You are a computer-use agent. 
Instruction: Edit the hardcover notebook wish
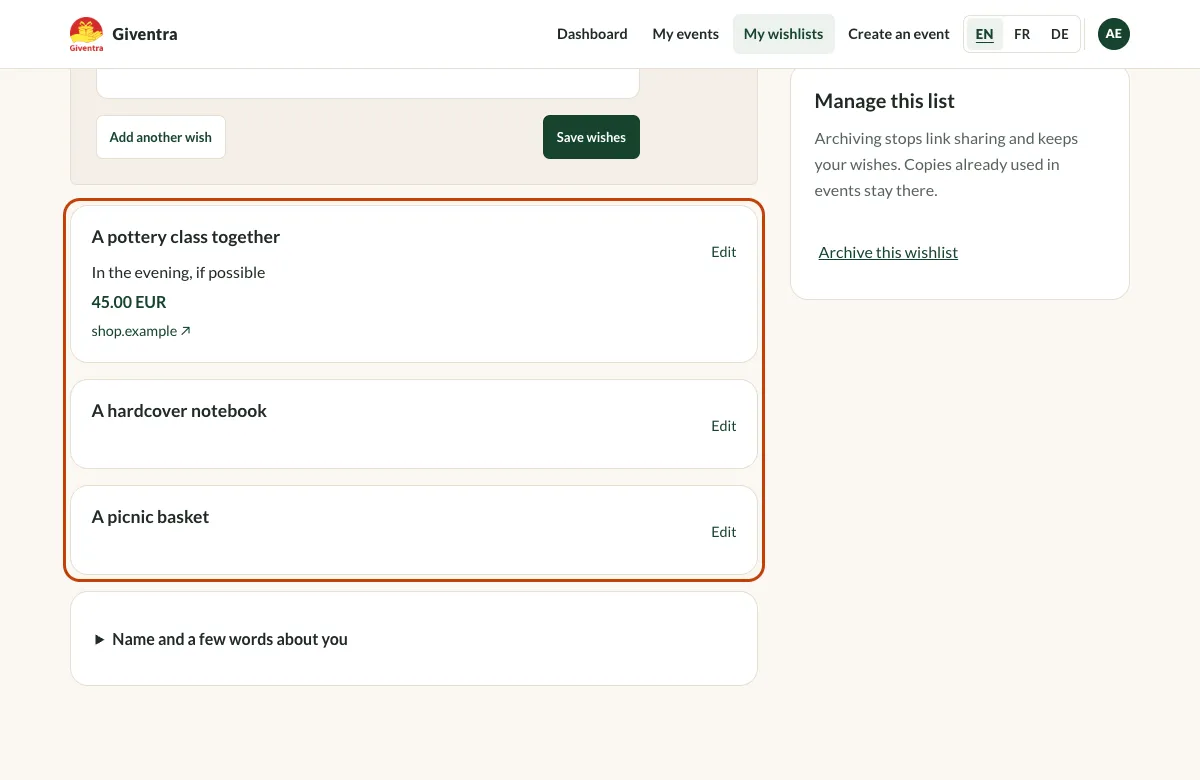pos(724,426)
